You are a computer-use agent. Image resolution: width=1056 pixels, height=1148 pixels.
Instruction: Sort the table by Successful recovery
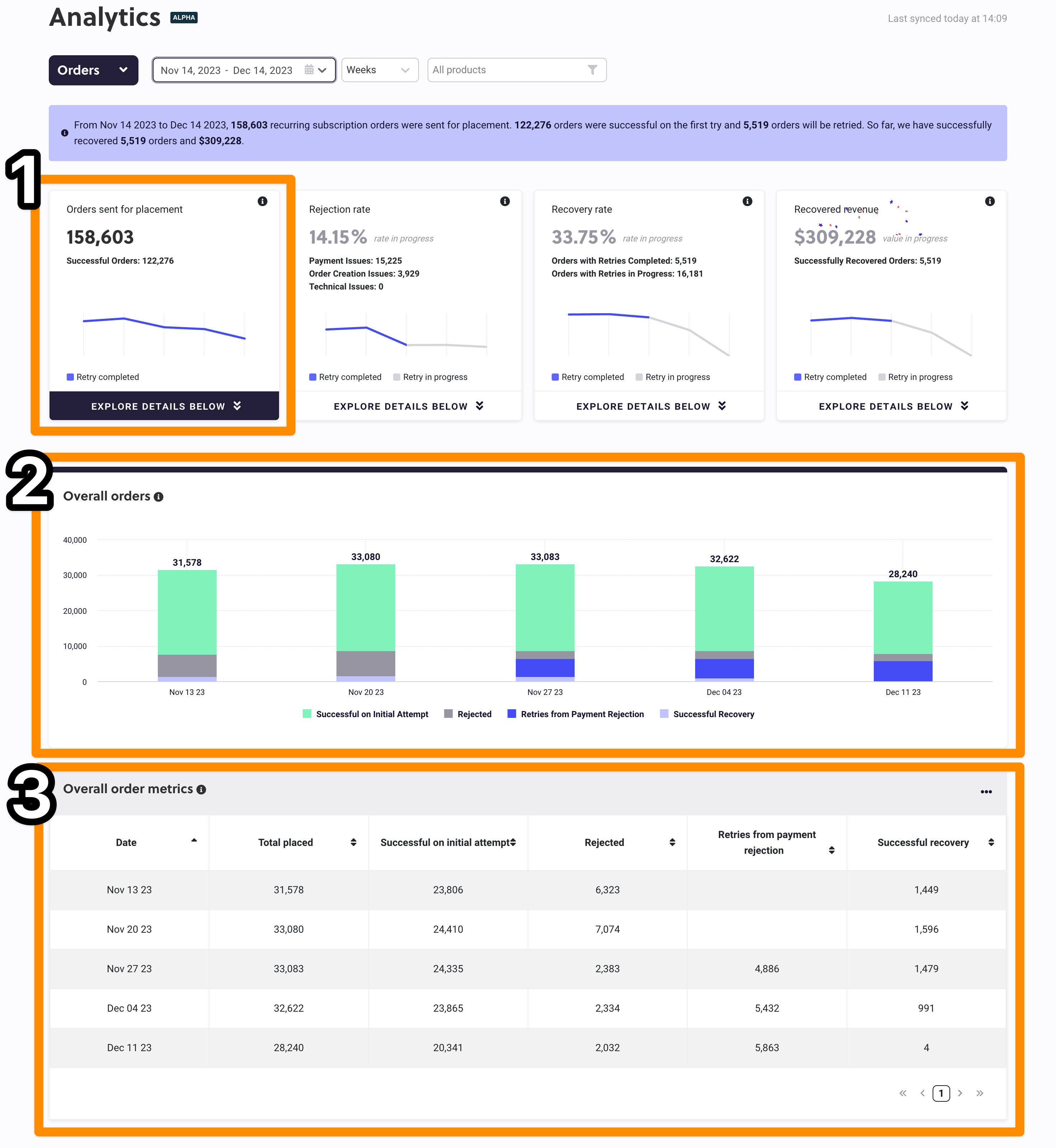click(x=991, y=842)
